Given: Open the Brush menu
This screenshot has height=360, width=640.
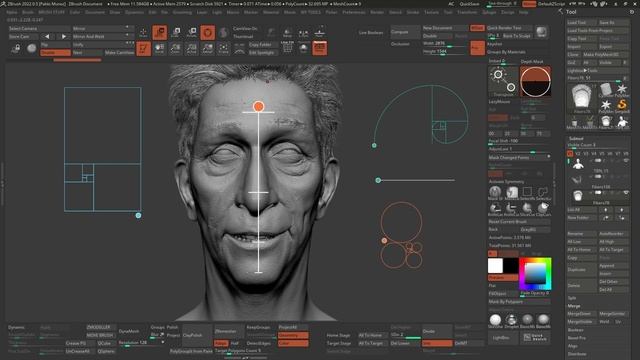Looking at the screenshot, I should click(28, 12).
